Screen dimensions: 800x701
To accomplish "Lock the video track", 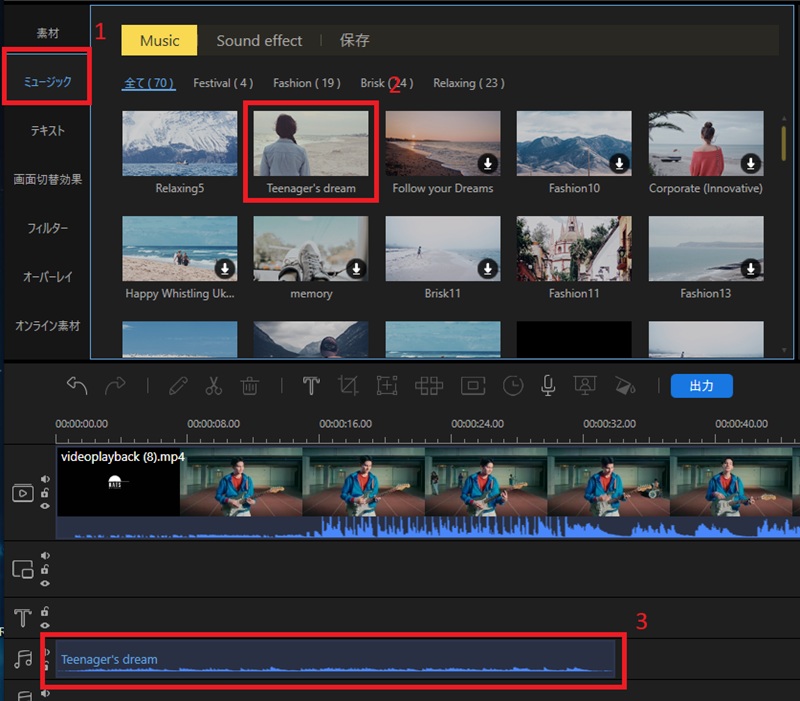I will click(45, 492).
